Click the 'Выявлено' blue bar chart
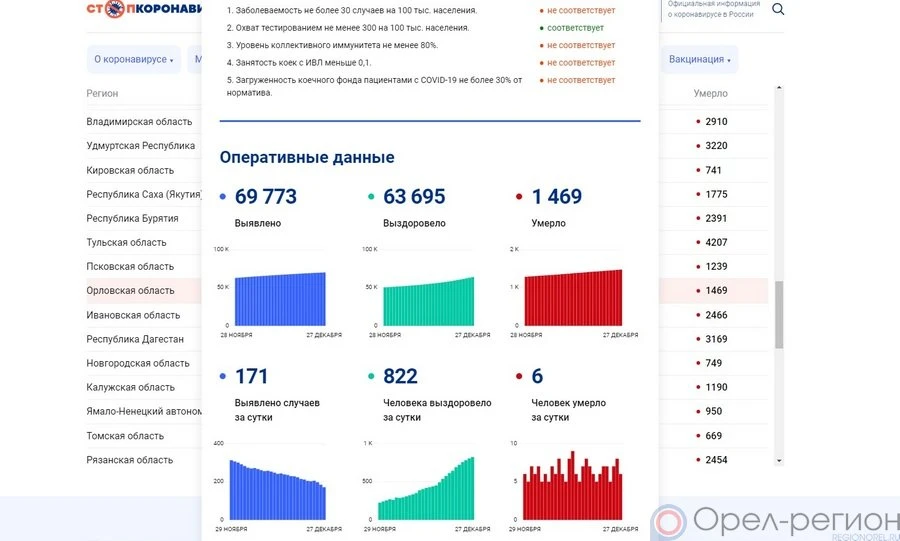 point(280,299)
